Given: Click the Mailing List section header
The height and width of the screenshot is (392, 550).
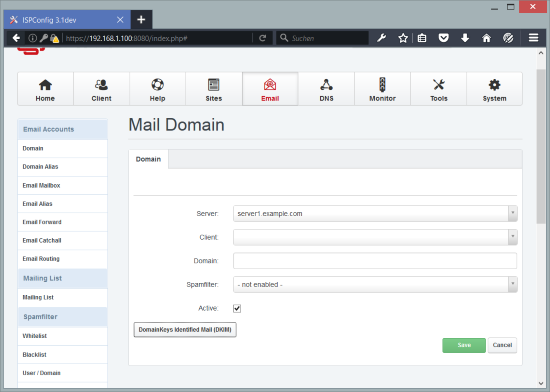Looking at the screenshot, I should click(62, 278).
